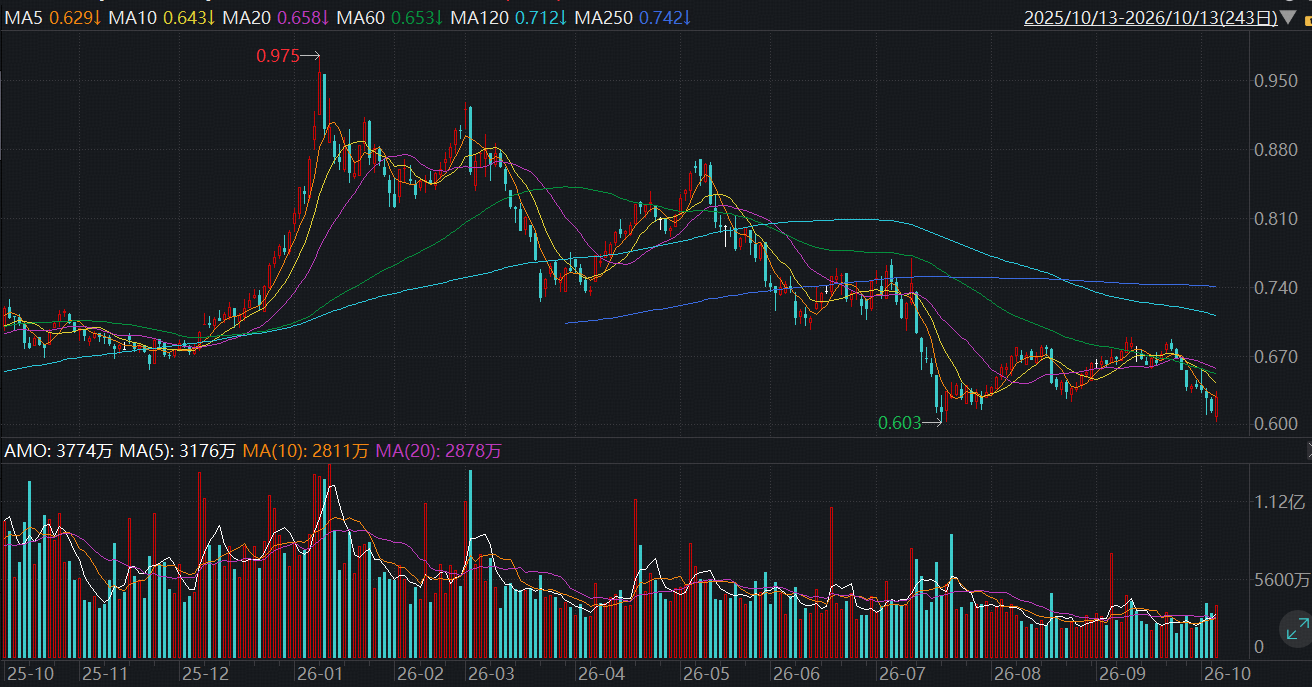1312x687 pixels.
Task: Click the 26-03 date axis label
Action: (x=490, y=674)
